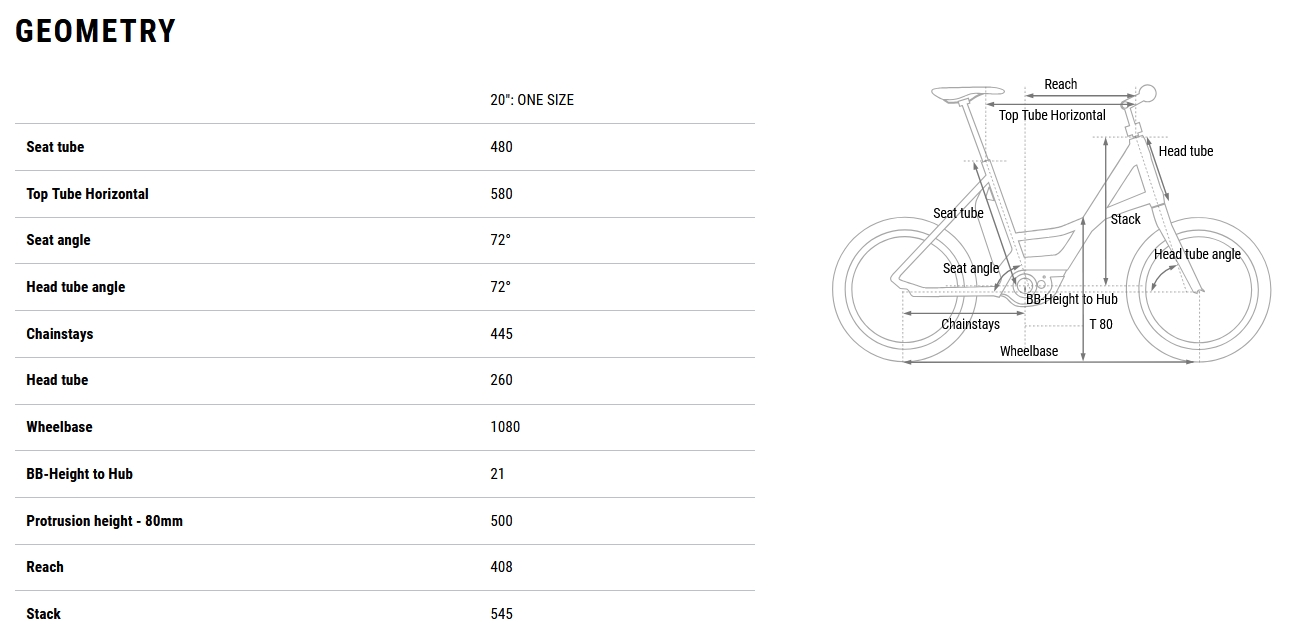Select the Wheelbase value 1080
Viewport: 1305px width, 638px height.
click(x=505, y=427)
